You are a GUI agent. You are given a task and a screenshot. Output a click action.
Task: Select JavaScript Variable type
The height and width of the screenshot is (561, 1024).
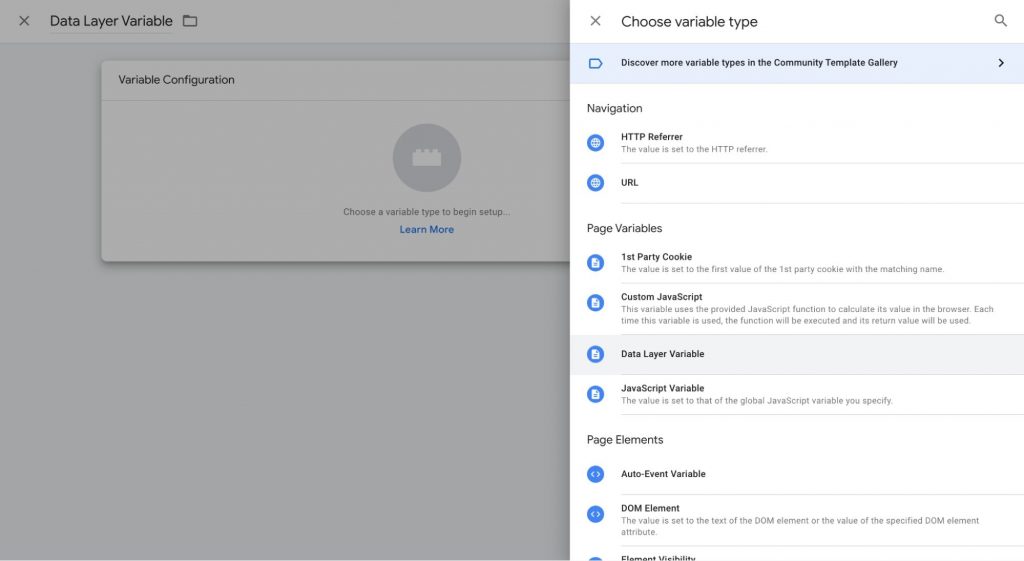[663, 389]
